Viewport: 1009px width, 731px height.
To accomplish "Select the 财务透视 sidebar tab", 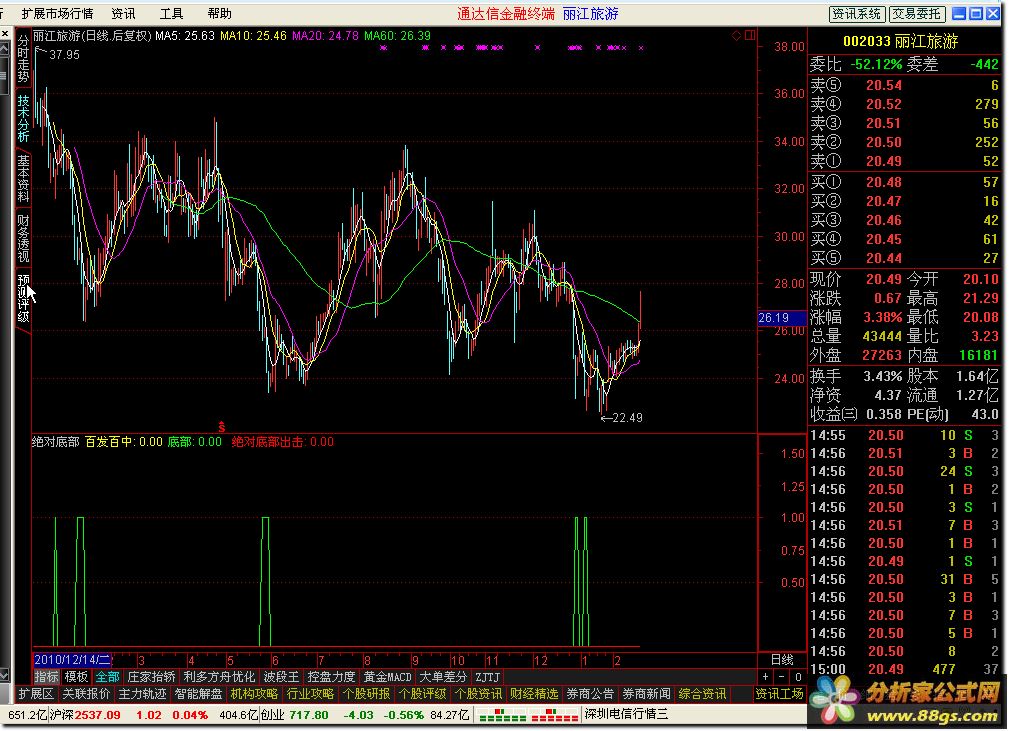I will coord(23,239).
